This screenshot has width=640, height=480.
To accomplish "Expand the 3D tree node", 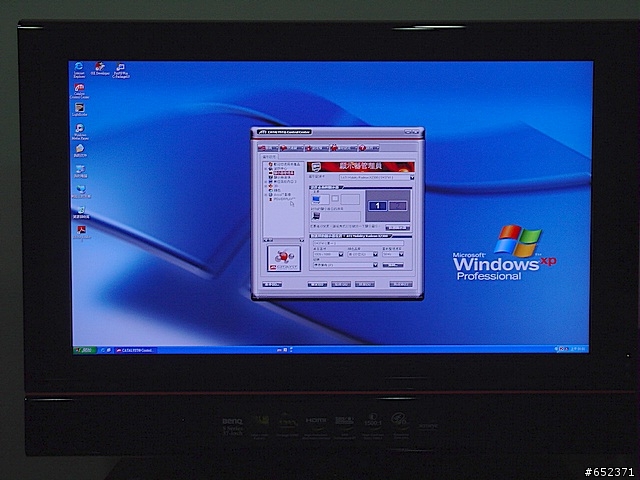I will [x=265, y=186].
